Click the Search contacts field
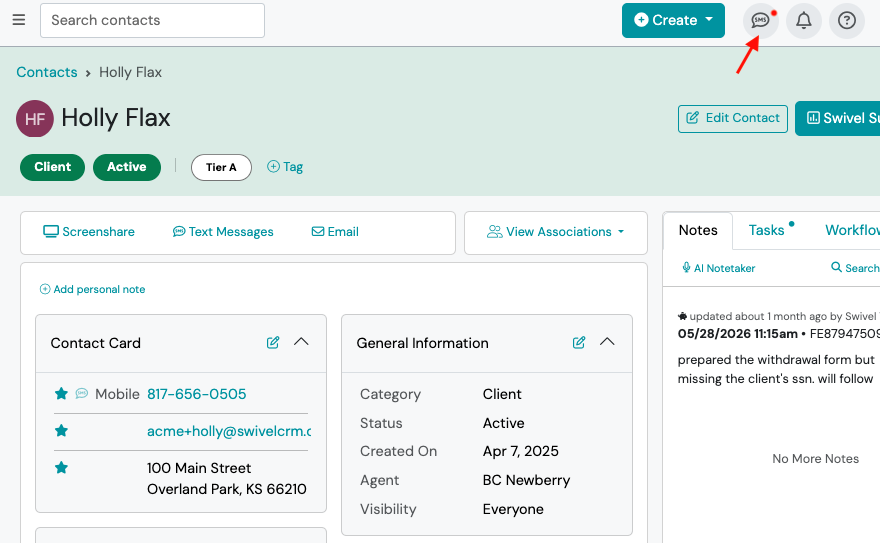The width and height of the screenshot is (880, 543). click(152, 20)
